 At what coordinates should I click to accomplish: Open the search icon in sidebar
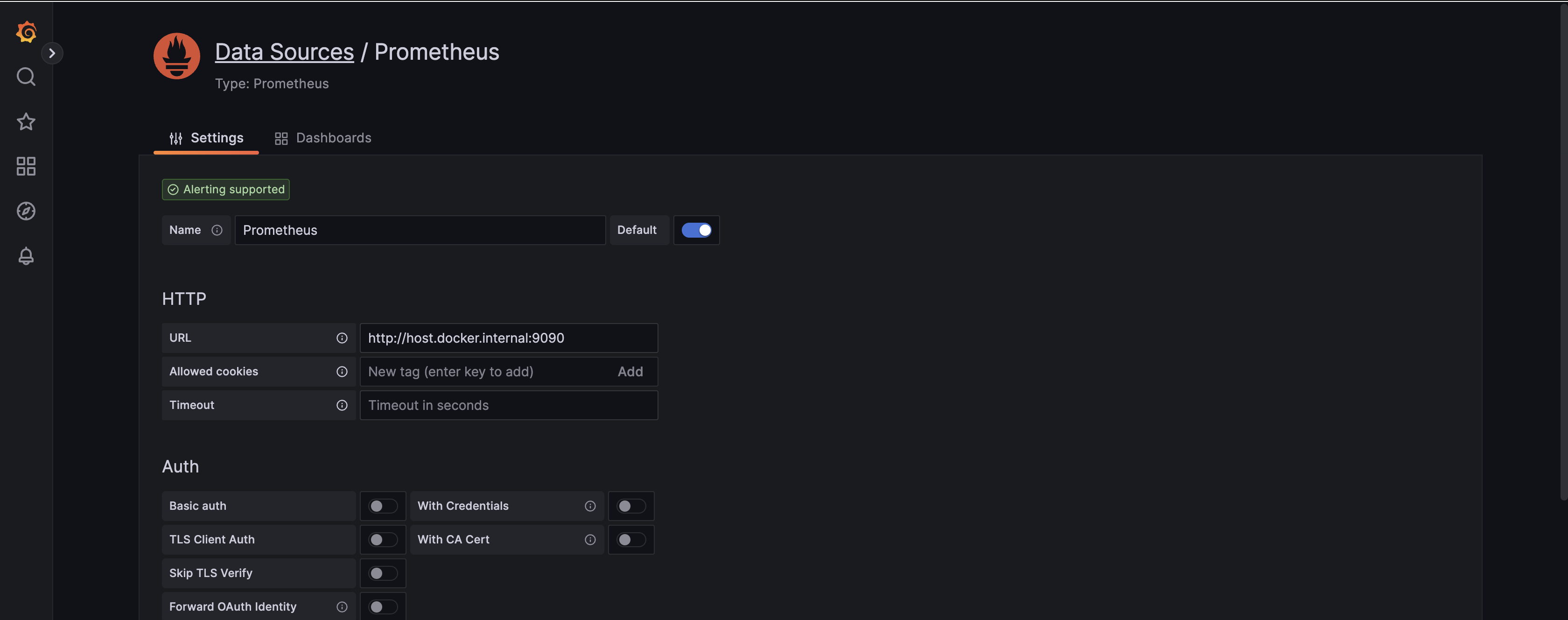[x=26, y=77]
